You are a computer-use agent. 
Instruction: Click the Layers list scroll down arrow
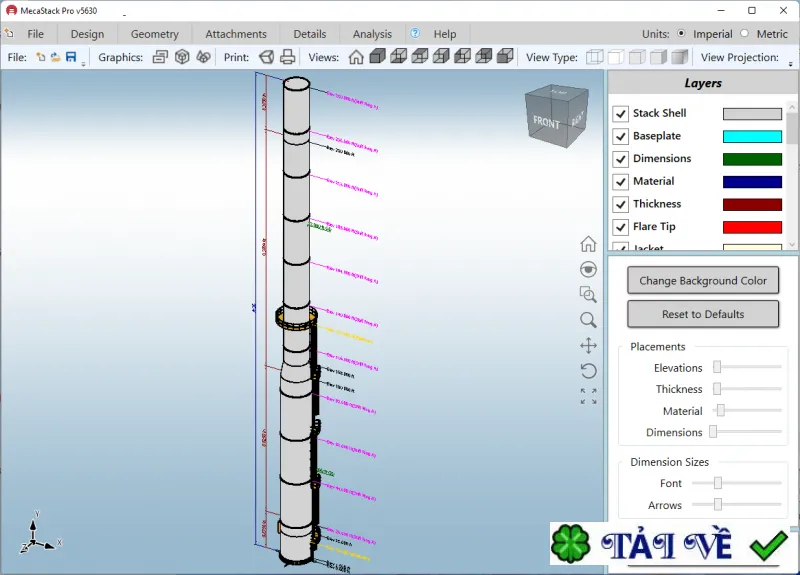coord(792,244)
